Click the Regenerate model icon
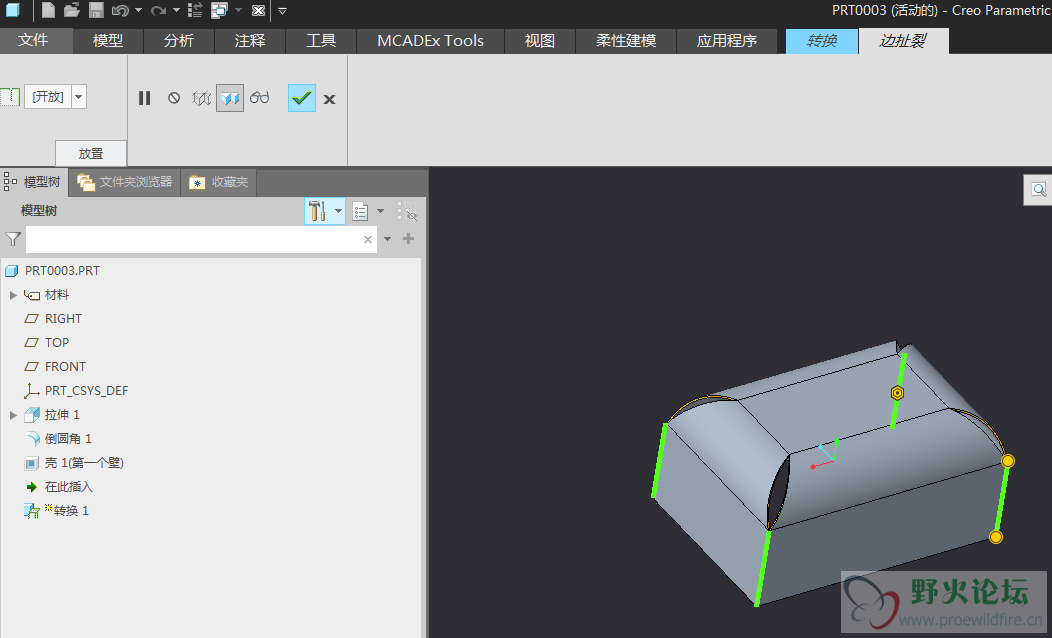The height and width of the screenshot is (638, 1052). click(x=195, y=10)
